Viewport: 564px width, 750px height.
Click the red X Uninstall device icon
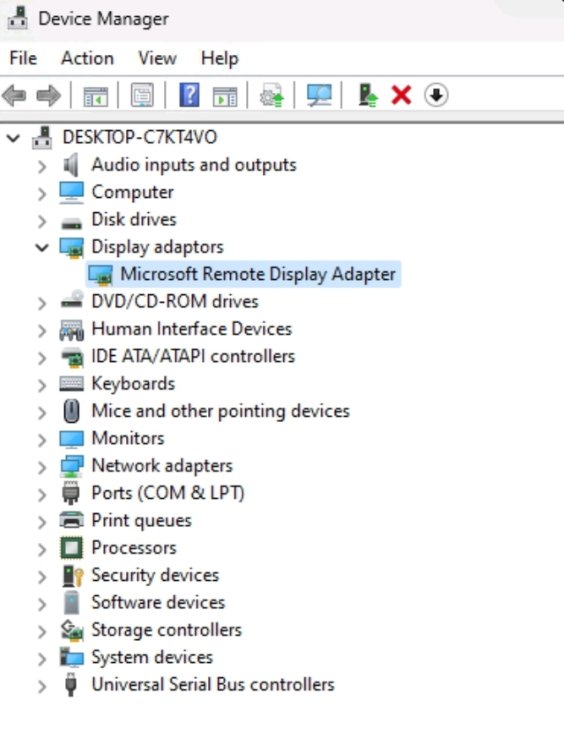401,95
